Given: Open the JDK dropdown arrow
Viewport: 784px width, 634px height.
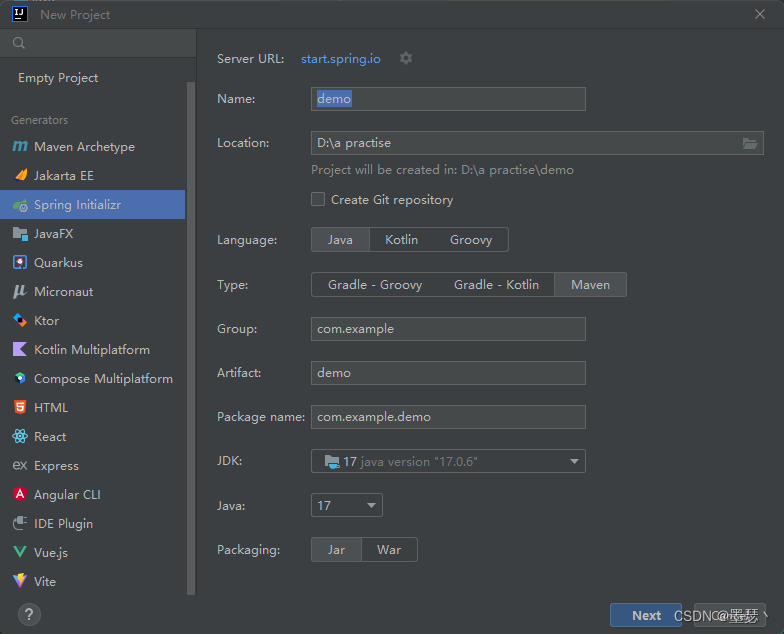Looking at the screenshot, I should 574,462.
